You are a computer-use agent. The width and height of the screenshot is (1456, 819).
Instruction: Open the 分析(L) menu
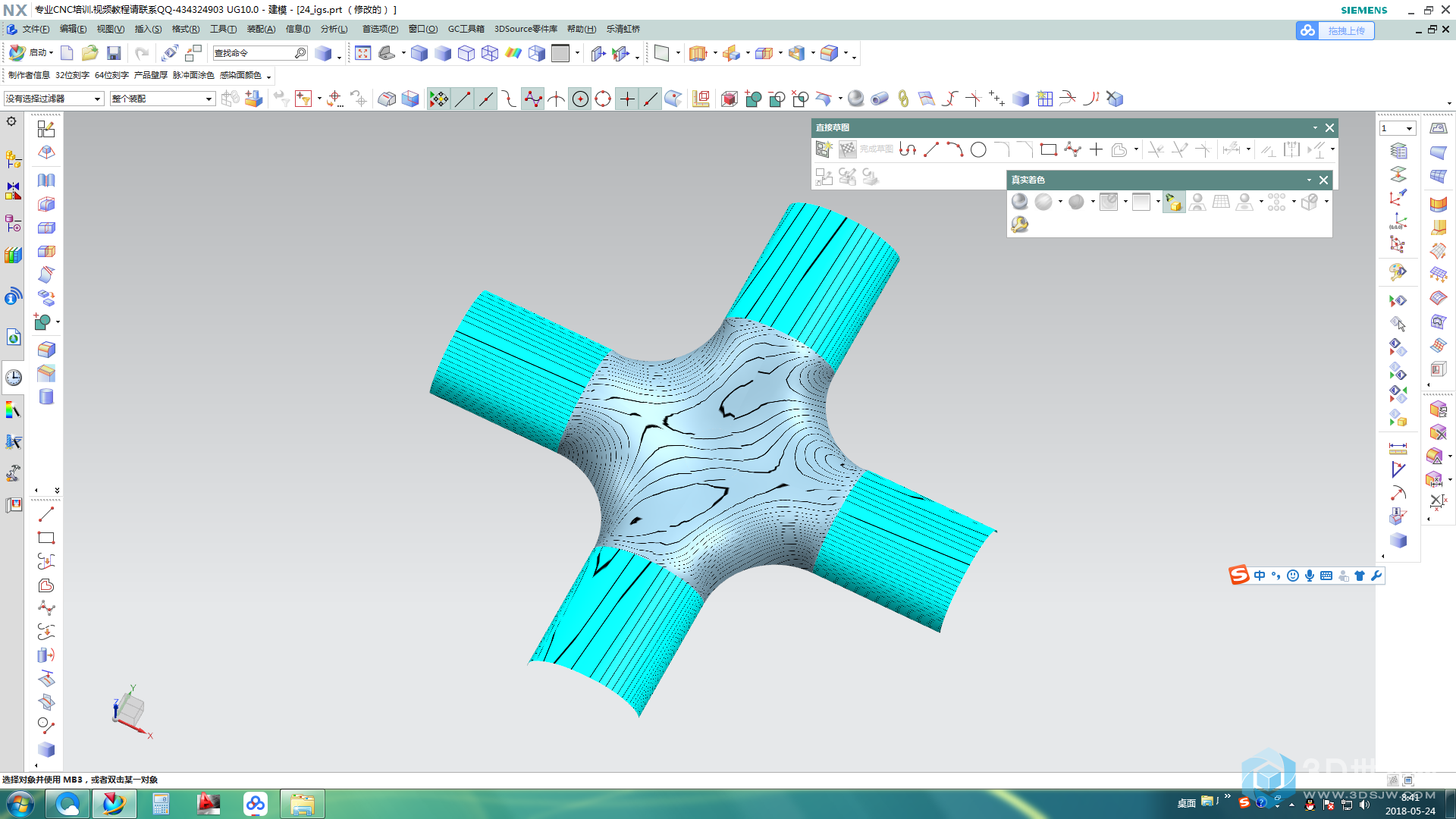point(334,29)
